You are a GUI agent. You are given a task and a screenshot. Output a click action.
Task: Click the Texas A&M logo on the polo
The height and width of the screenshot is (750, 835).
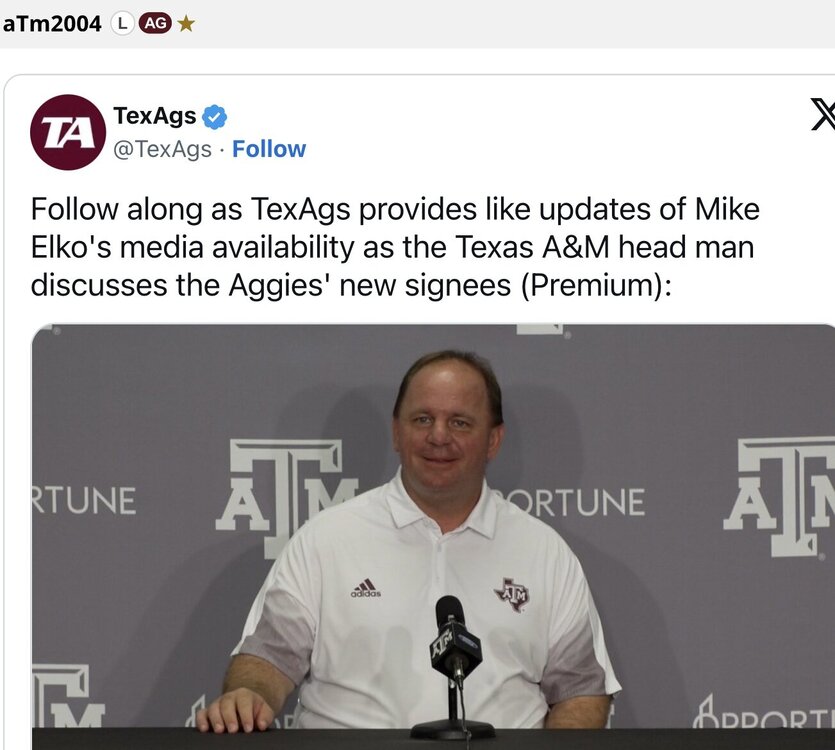[x=511, y=594]
